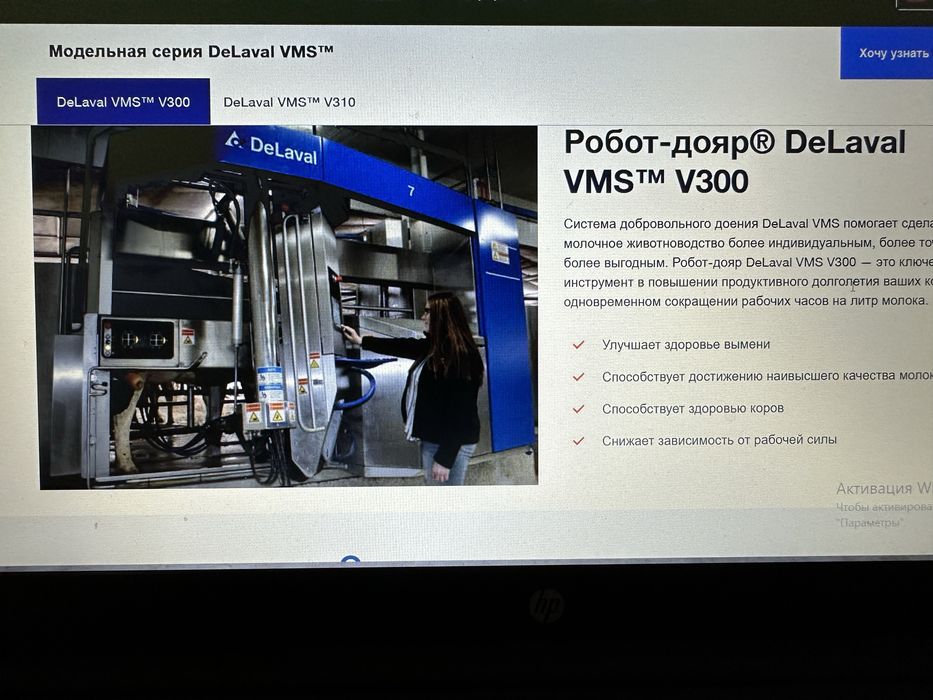
Task: Click the text 'Улучшает здоровье вымени'
Action: coord(686,345)
